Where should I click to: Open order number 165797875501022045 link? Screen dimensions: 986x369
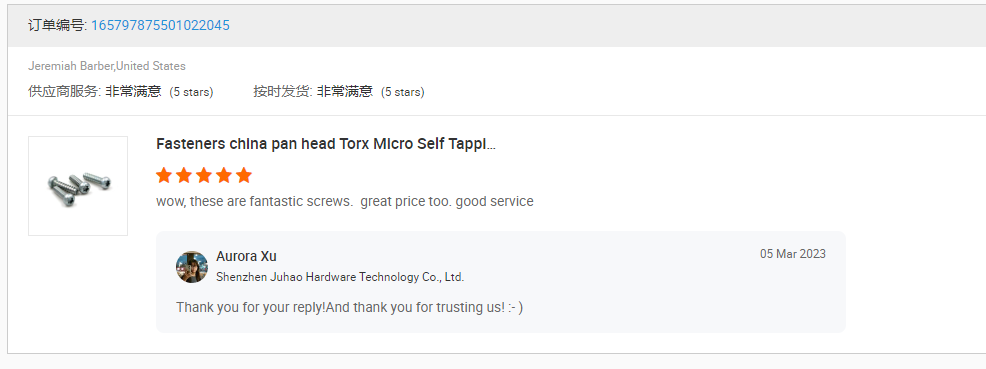[160, 25]
